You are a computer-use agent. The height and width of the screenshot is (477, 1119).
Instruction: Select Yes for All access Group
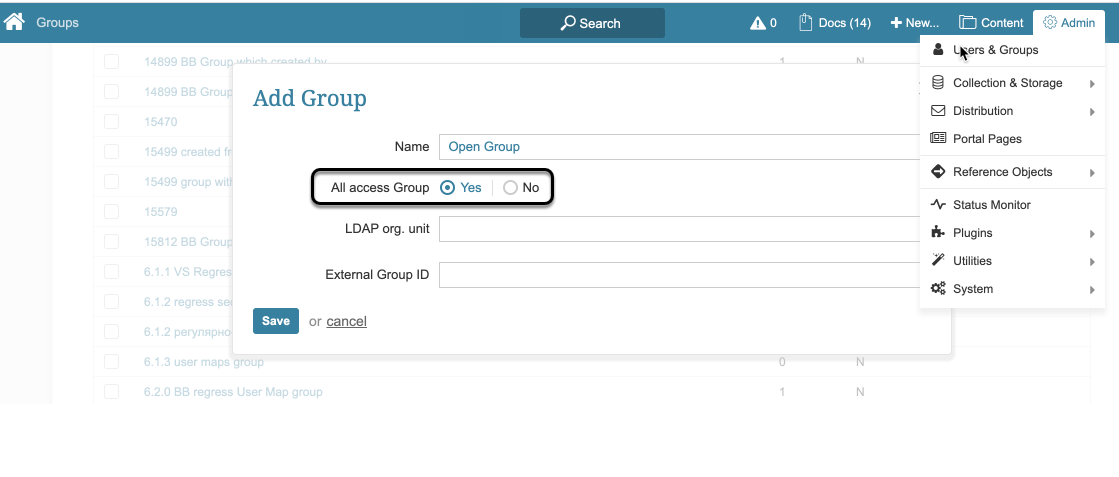pos(448,188)
